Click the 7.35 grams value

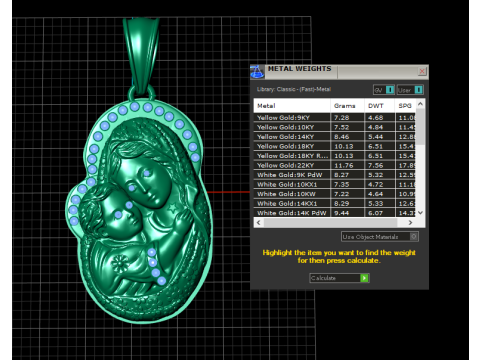tap(342, 184)
